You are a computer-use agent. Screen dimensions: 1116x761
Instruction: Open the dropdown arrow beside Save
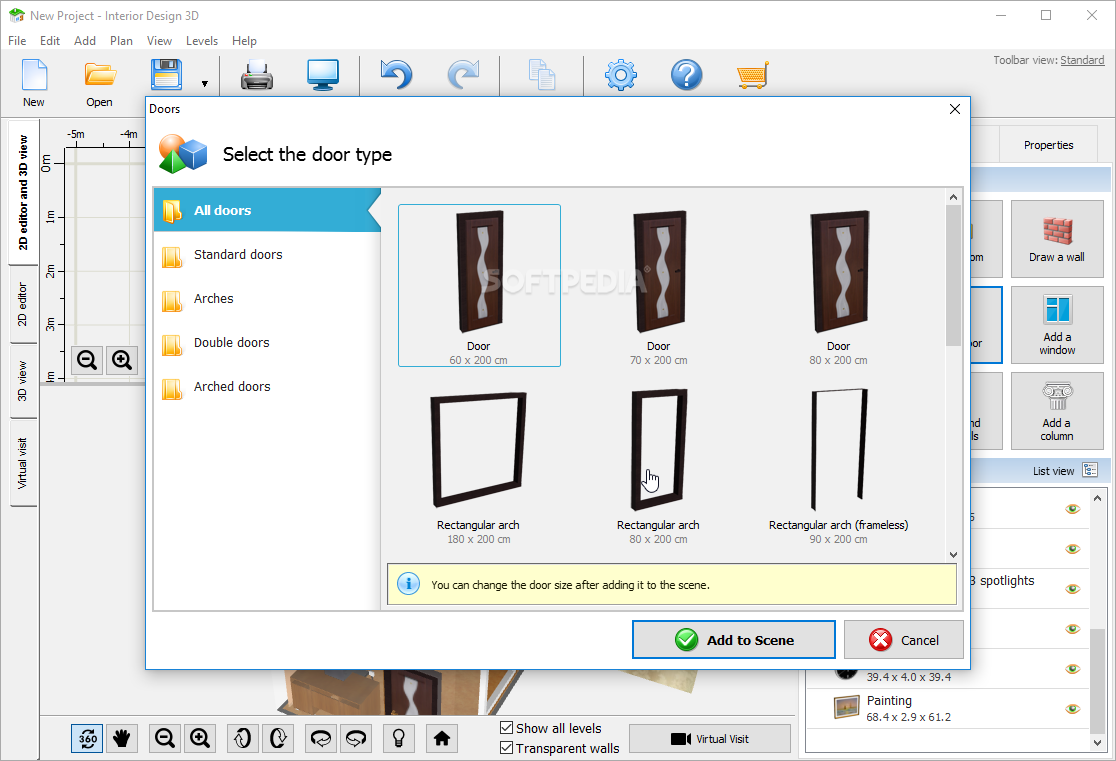click(x=205, y=84)
